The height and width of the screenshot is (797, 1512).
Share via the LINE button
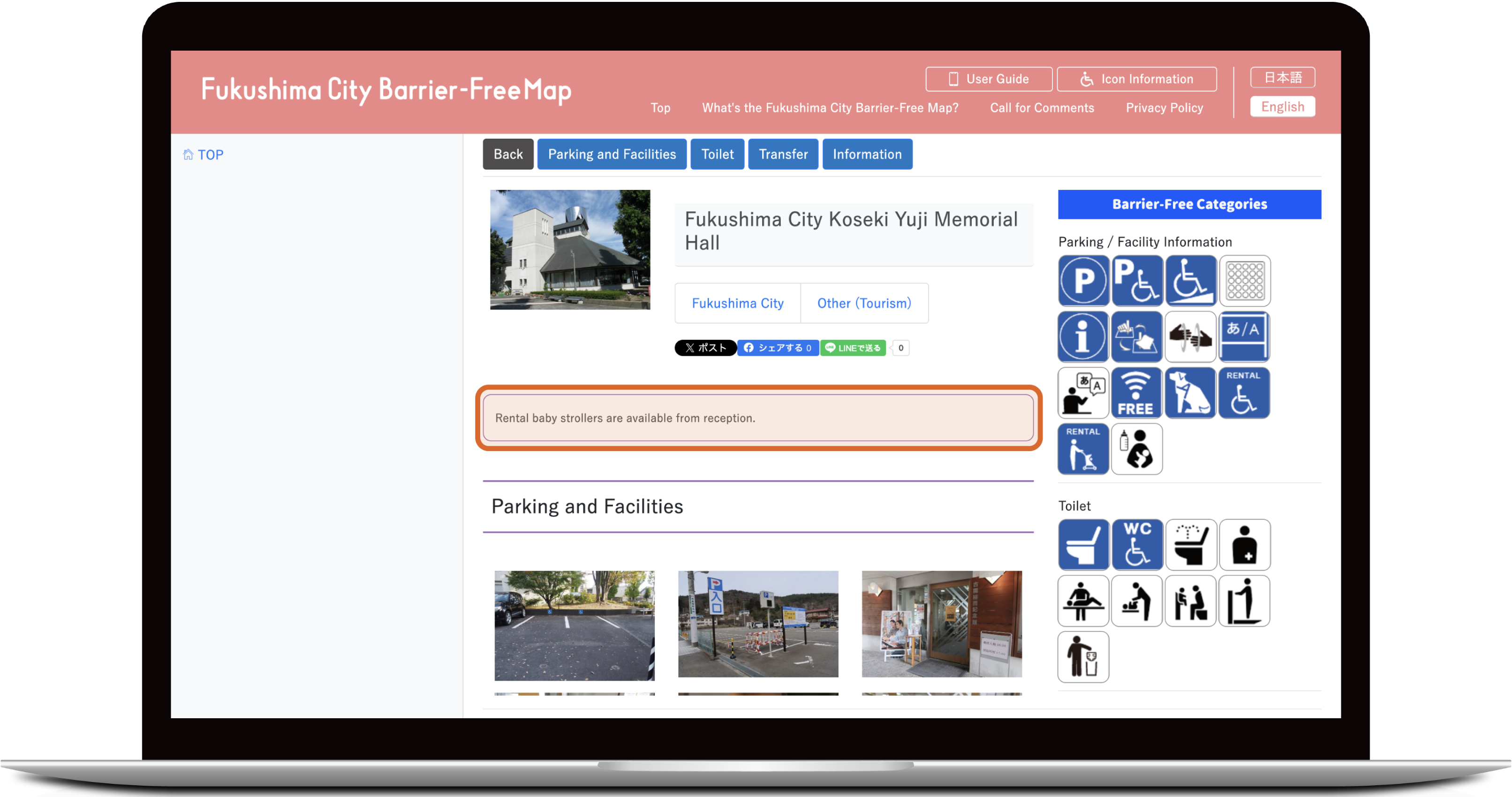(853, 348)
